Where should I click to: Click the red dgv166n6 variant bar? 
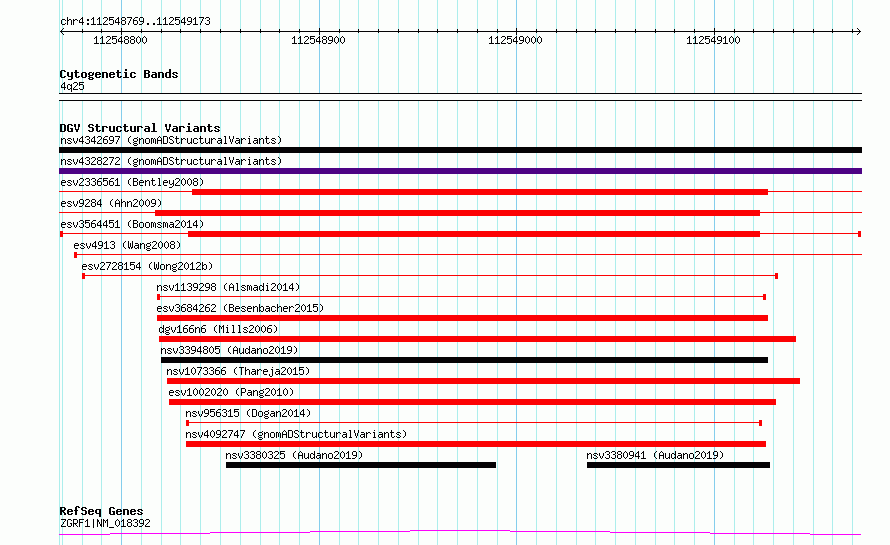[477, 339]
